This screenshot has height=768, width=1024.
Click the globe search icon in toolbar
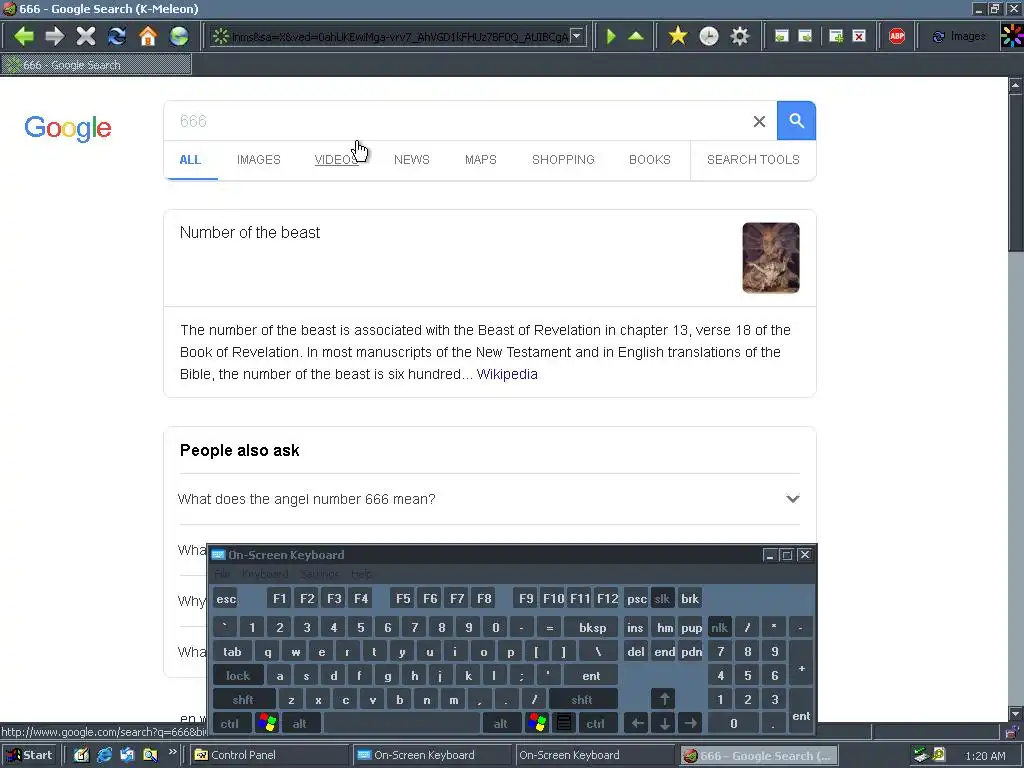[179, 36]
